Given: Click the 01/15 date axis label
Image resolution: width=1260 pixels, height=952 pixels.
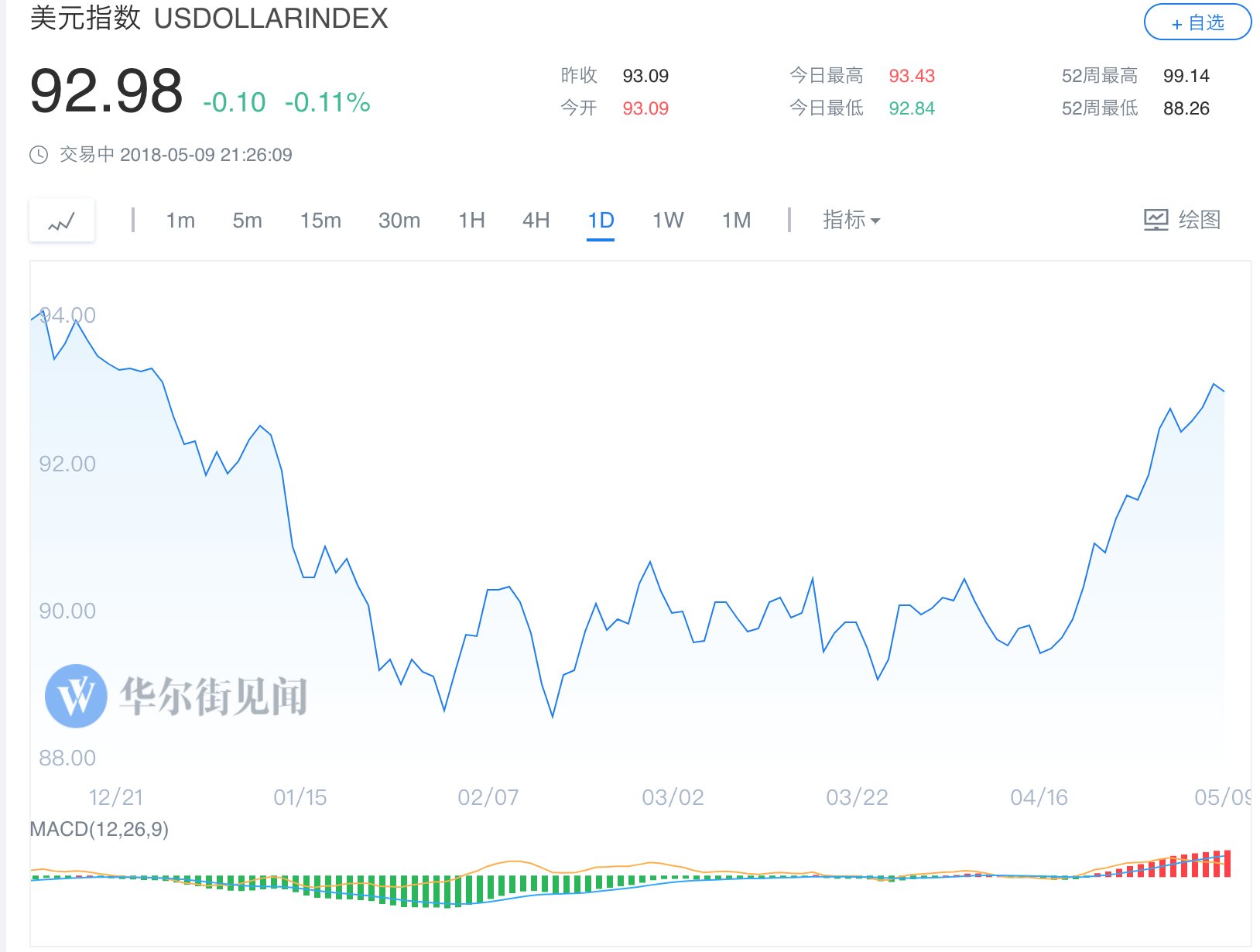Looking at the screenshot, I should [x=300, y=797].
